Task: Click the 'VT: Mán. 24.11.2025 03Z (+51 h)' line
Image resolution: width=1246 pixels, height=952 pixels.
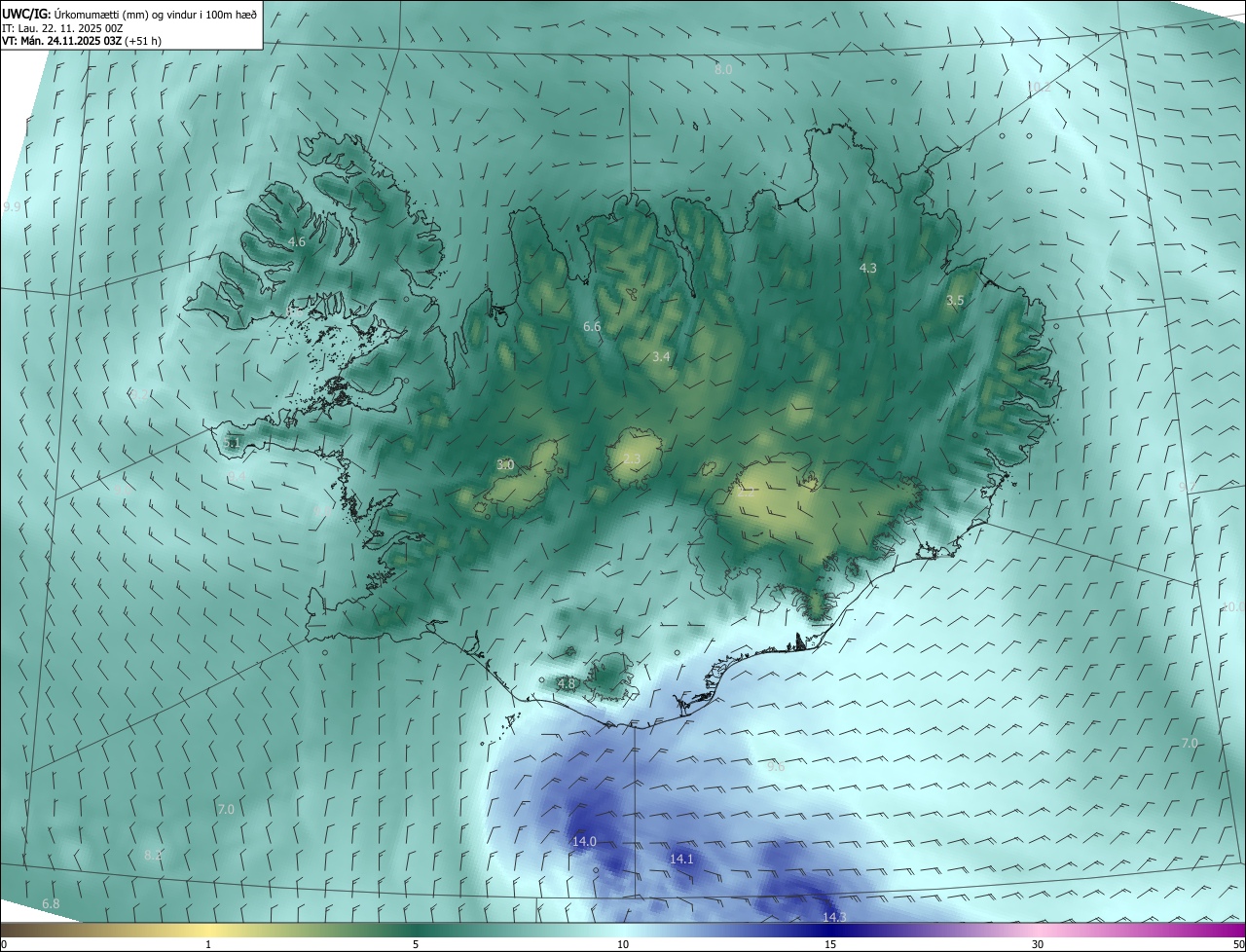Action: click(82, 41)
